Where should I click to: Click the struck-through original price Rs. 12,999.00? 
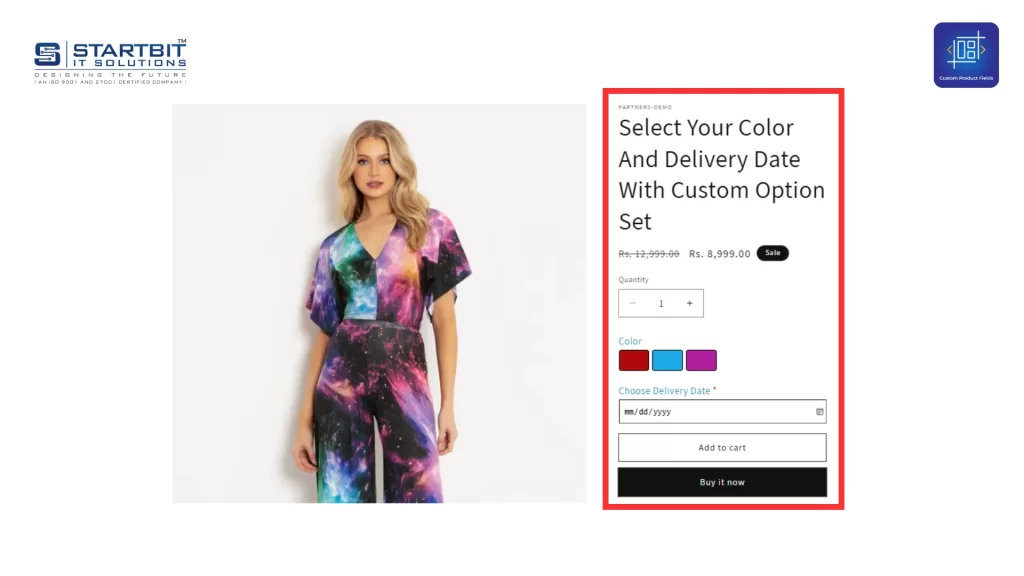(648, 253)
